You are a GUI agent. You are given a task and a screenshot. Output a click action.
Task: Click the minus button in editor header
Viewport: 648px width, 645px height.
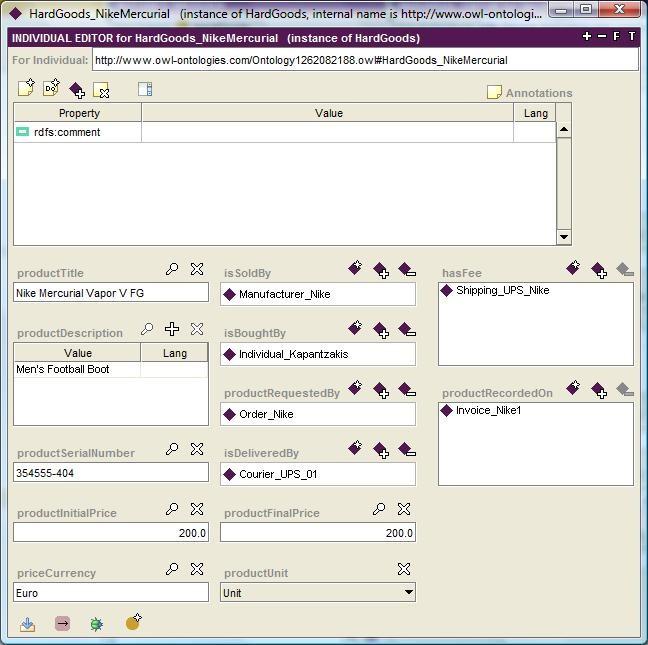(602, 36)
